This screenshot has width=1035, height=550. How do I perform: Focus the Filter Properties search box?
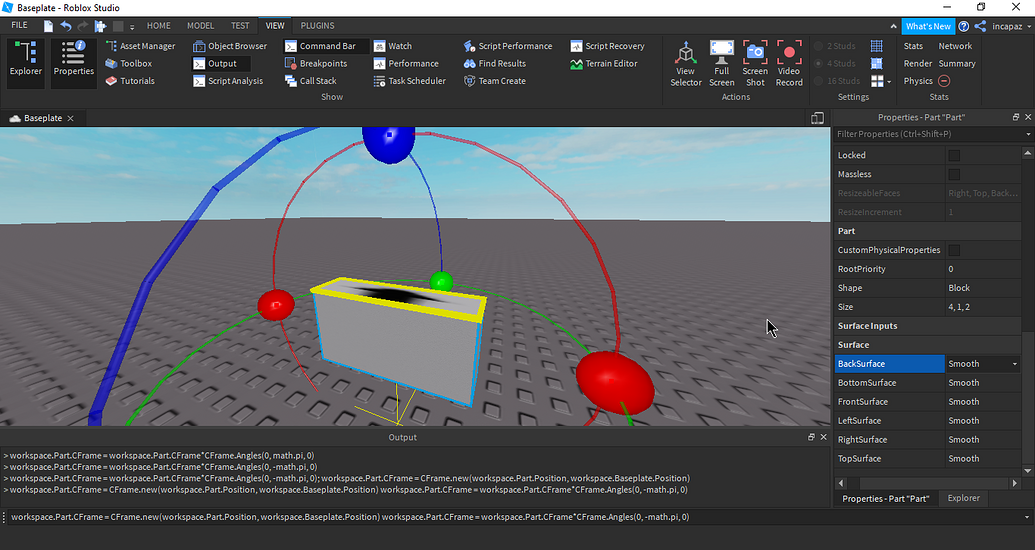[x=927, y=134]
